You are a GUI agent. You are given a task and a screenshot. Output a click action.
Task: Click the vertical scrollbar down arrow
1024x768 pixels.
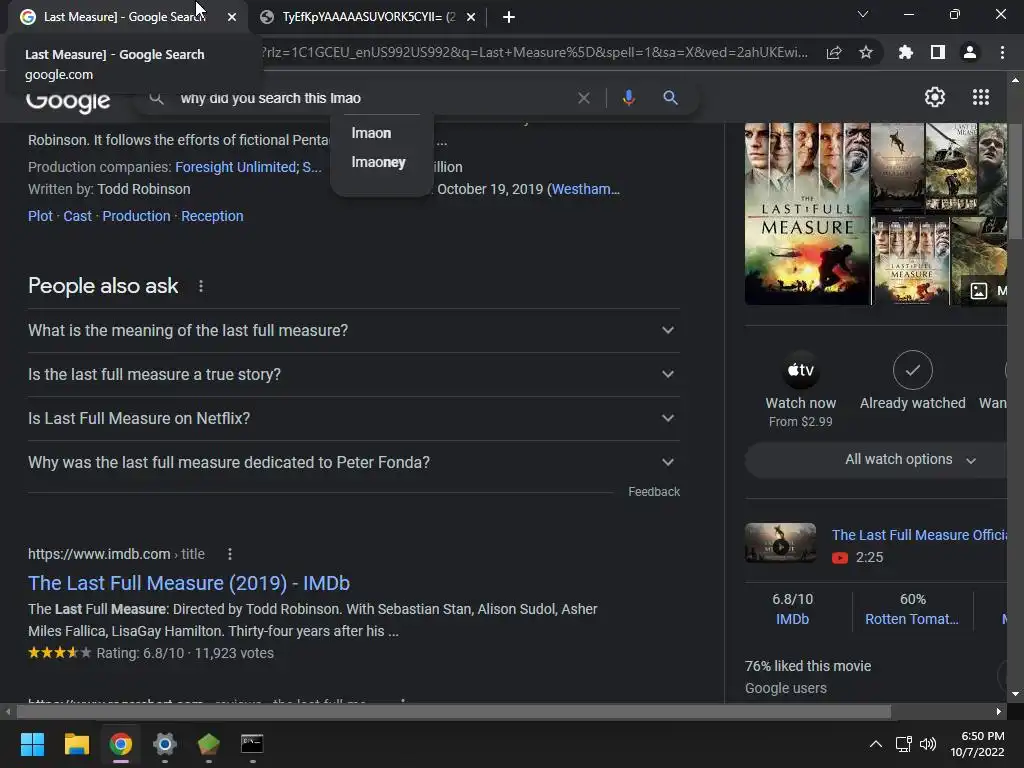[x=1015, y=694]
